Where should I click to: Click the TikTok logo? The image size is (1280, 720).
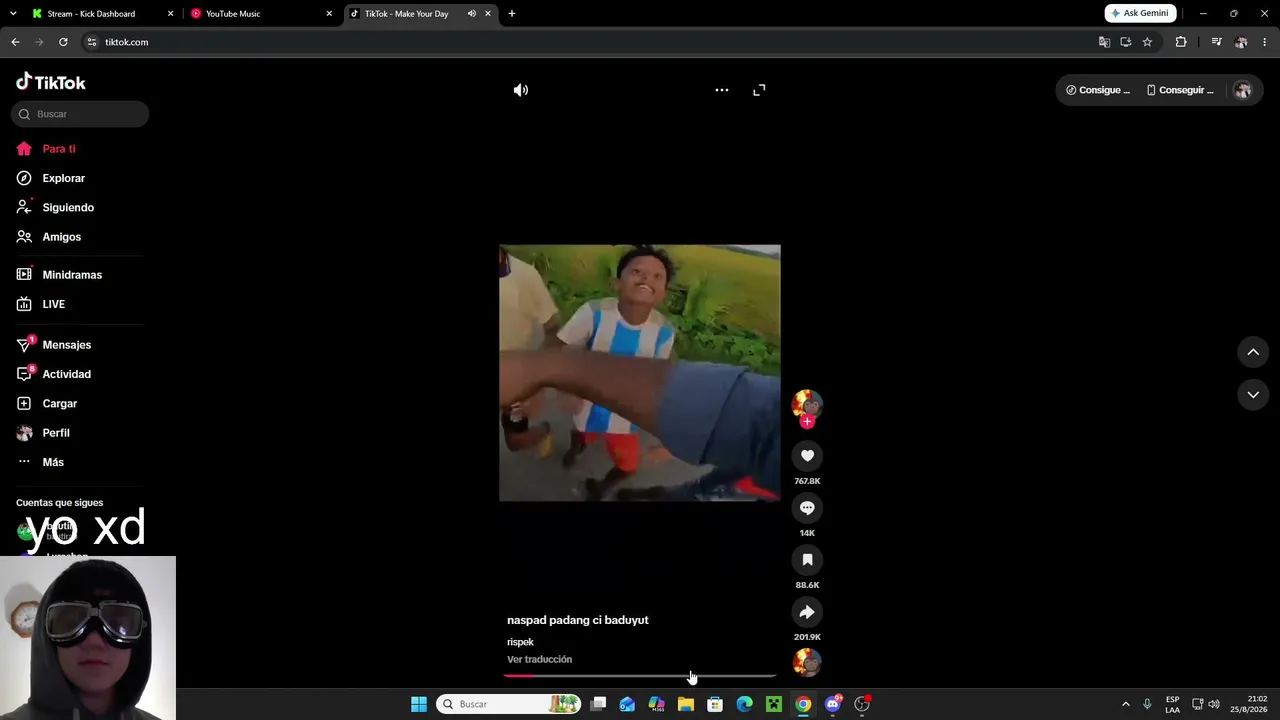coord(51,82)
